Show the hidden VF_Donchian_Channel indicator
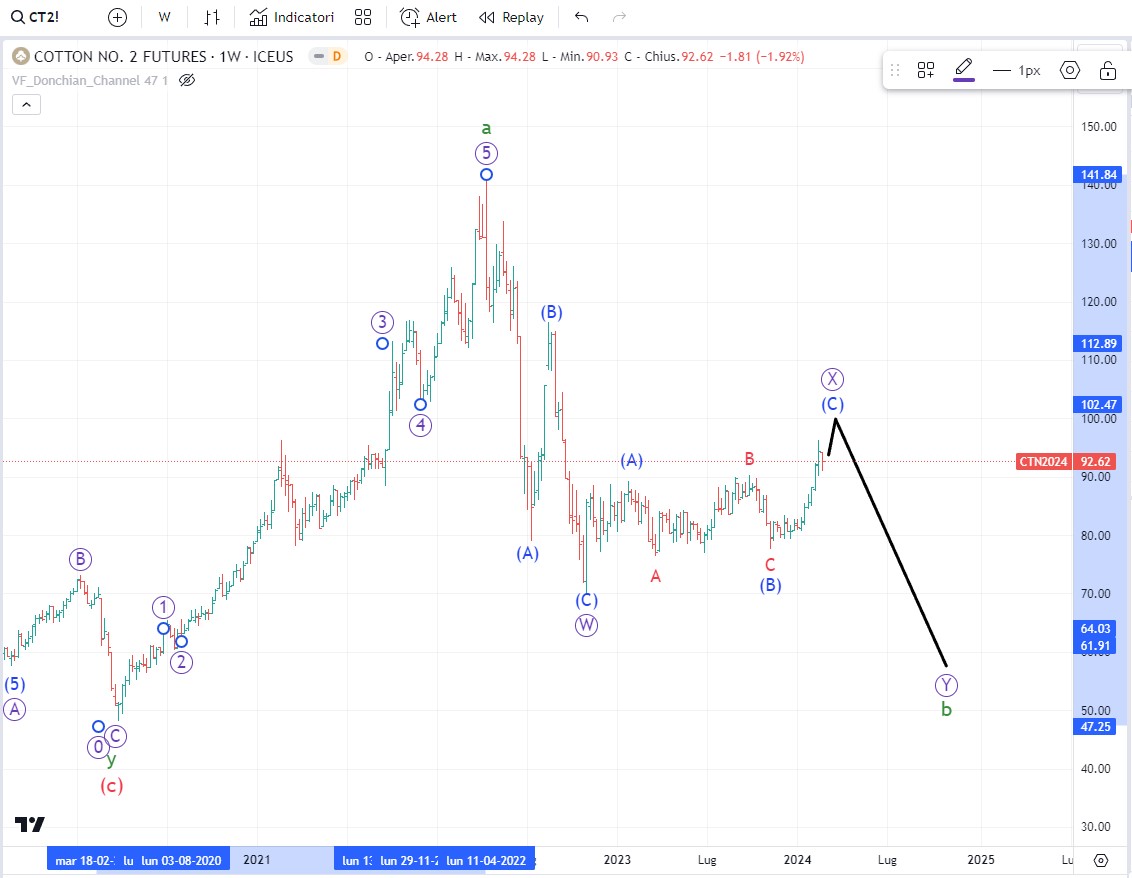1132x878 pixels. [187, 80]
